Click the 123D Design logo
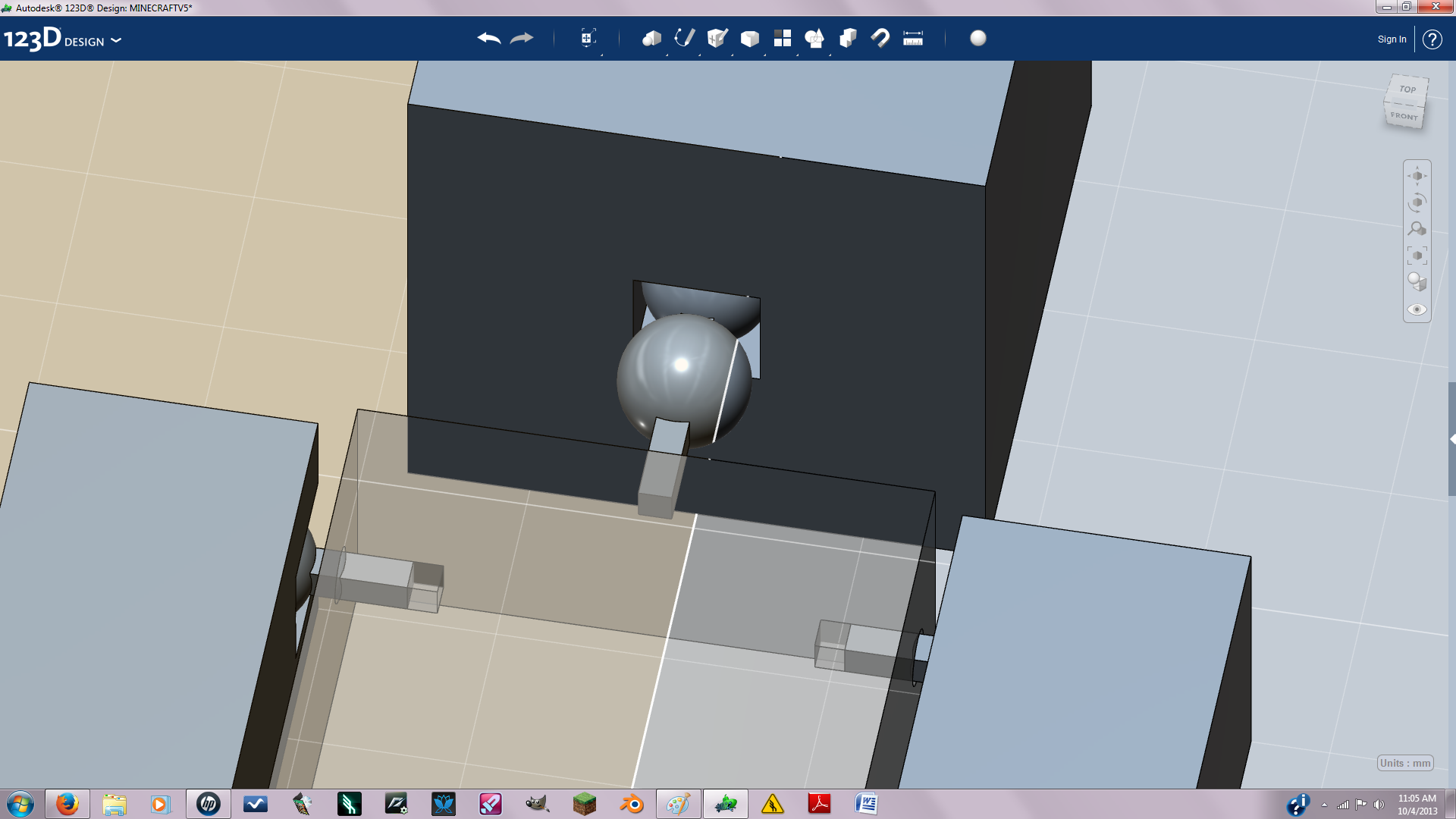Screen dimensions: 1456x819 point(54,39)
